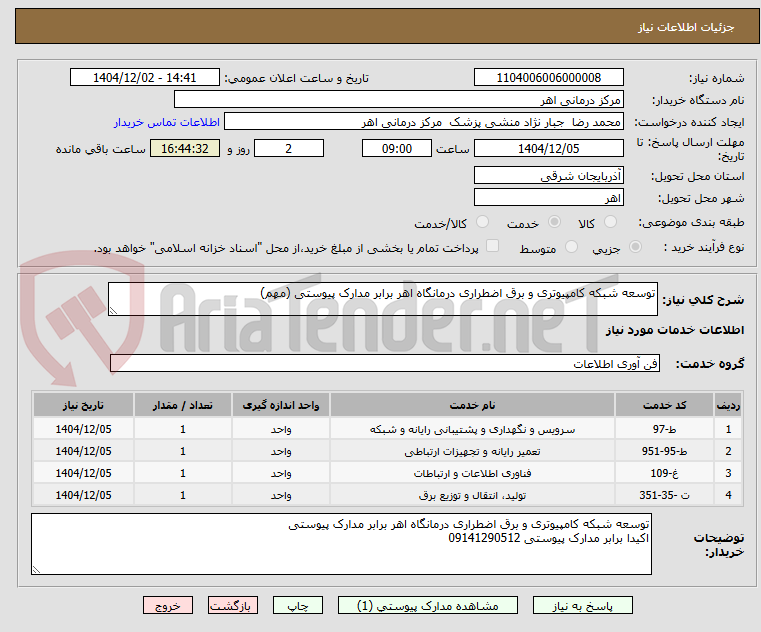Screen dimensions: 761x632
Task: Click the response deadline date field 1404/12/05
Action: 548,149
